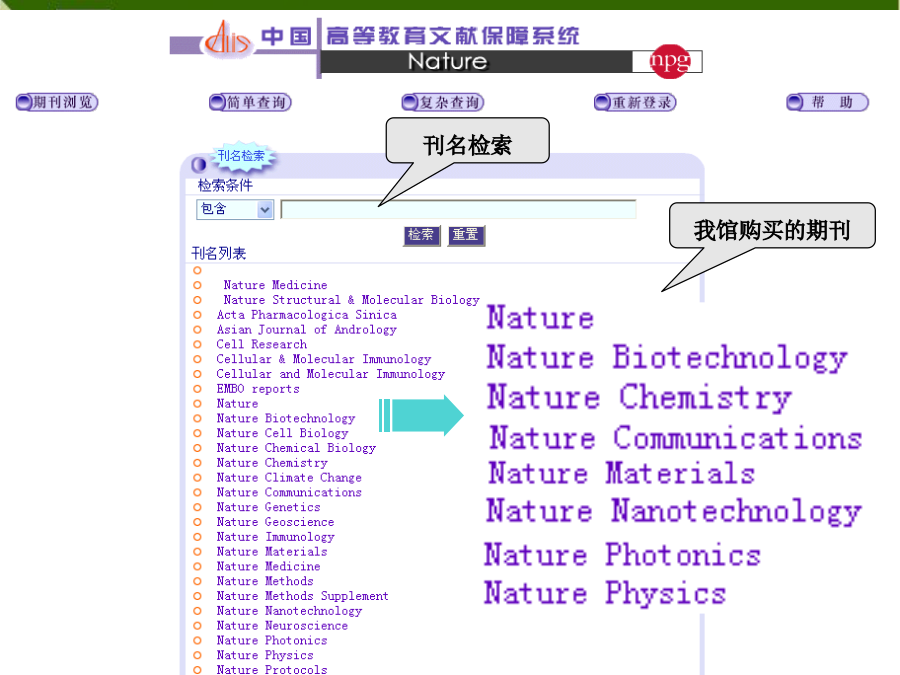This screenshot has height=675, width=900.
Task: Open the 简单查询 simple search menu
Action: [x=250, y=103]
